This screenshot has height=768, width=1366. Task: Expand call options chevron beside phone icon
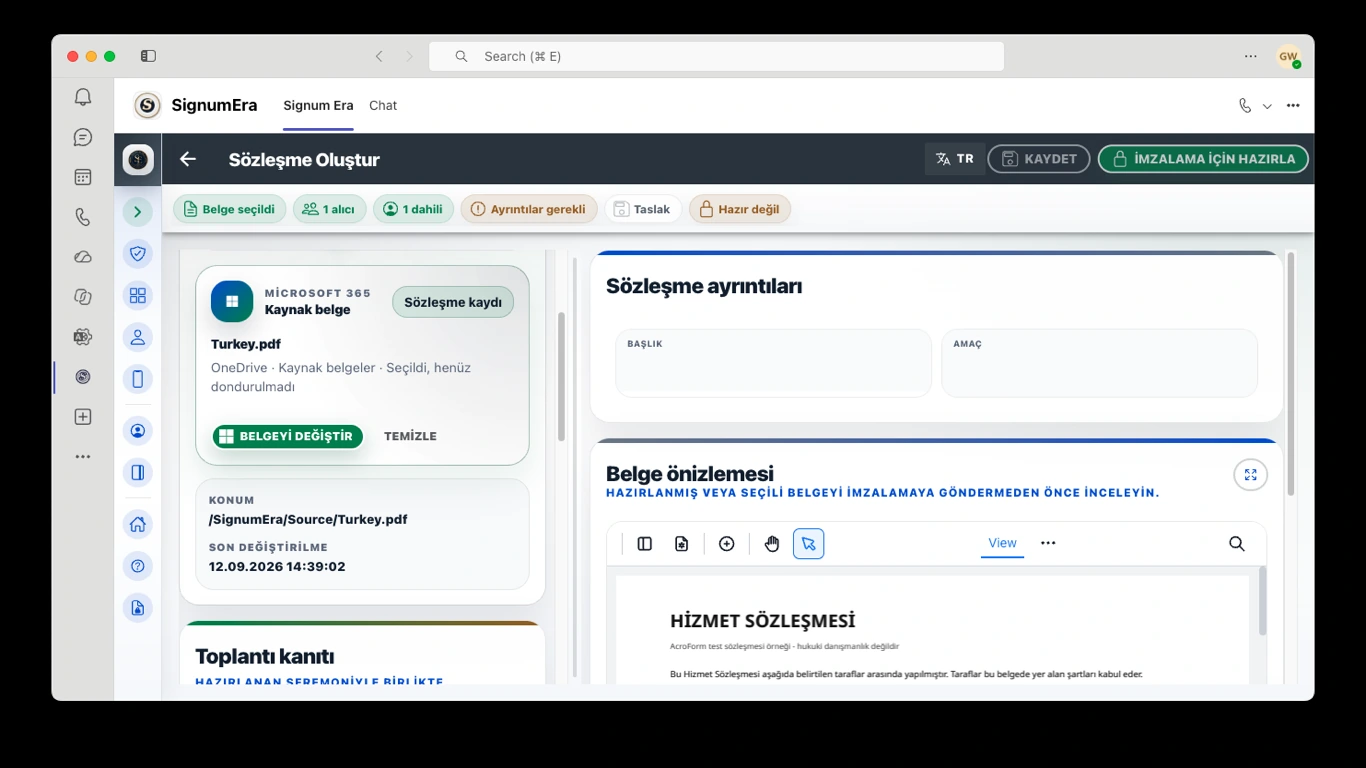pos(1267,106)
